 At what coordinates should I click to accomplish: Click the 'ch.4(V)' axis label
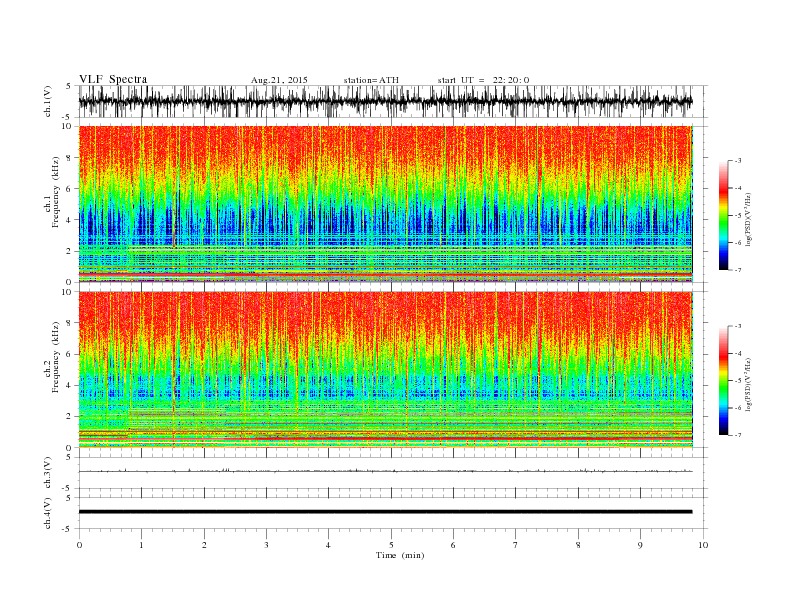[48, 513]
